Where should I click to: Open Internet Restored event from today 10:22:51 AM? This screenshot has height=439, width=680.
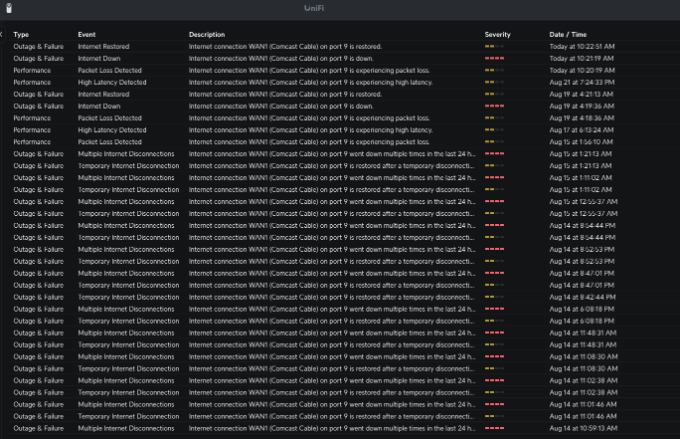[x=104, y=46]
